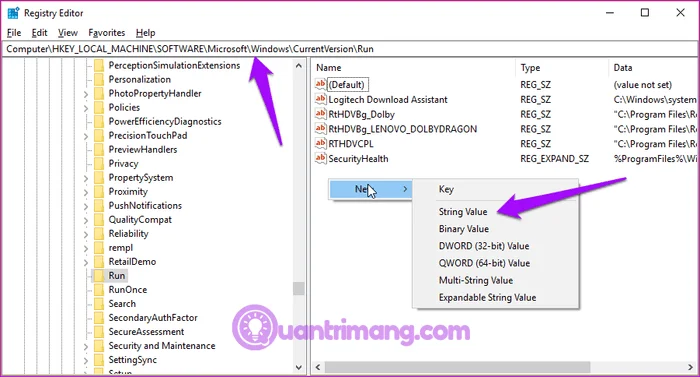
Task: Click the values pane scroll right arrow
Action: point(690,367)
